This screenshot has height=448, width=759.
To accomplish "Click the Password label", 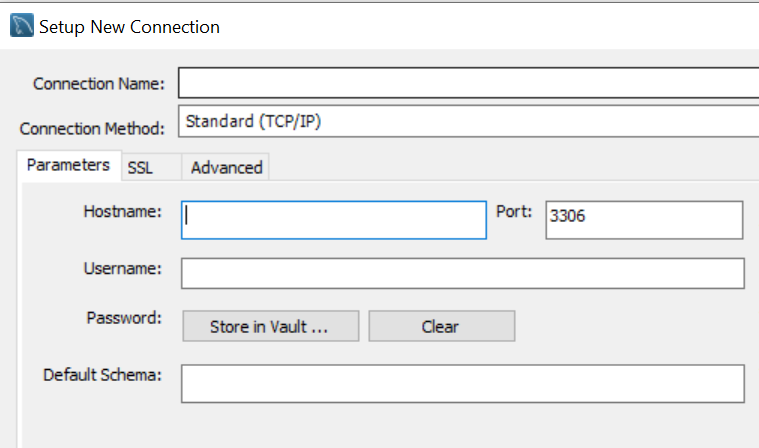I will point(125,318).
